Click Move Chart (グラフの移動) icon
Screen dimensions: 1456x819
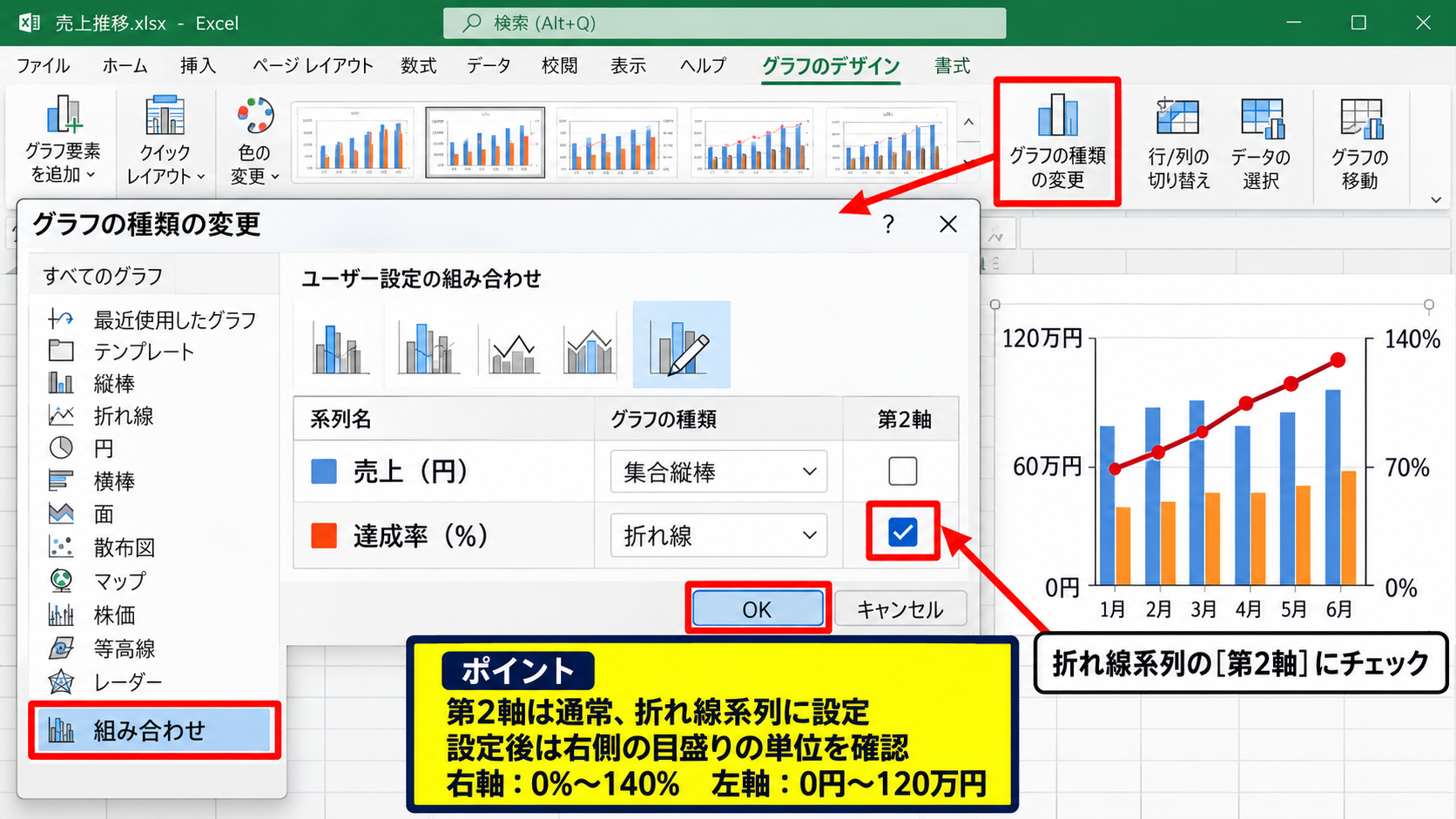(1361, 118)
